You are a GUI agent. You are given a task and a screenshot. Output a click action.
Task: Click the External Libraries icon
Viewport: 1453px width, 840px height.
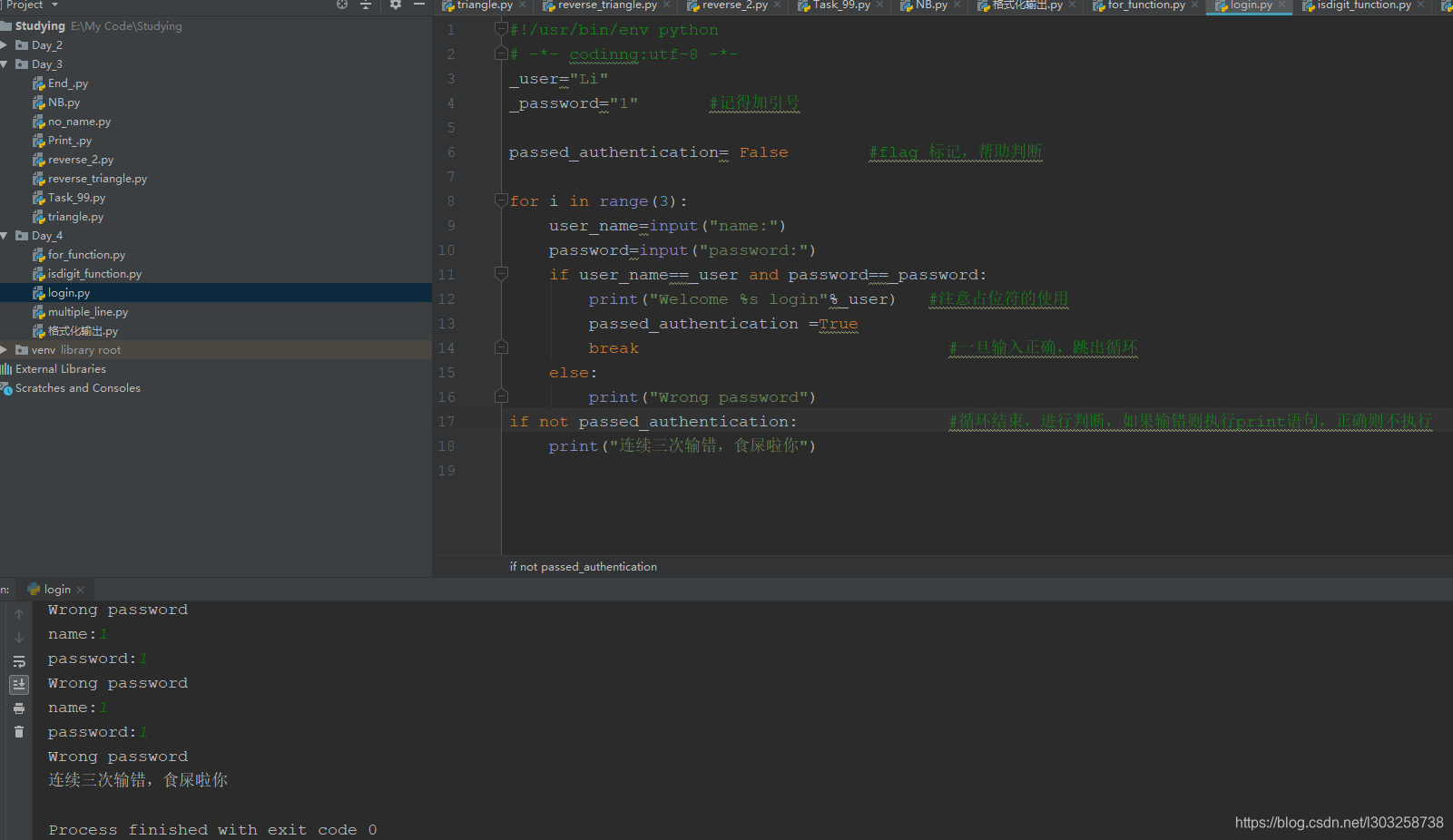[6, 369]
